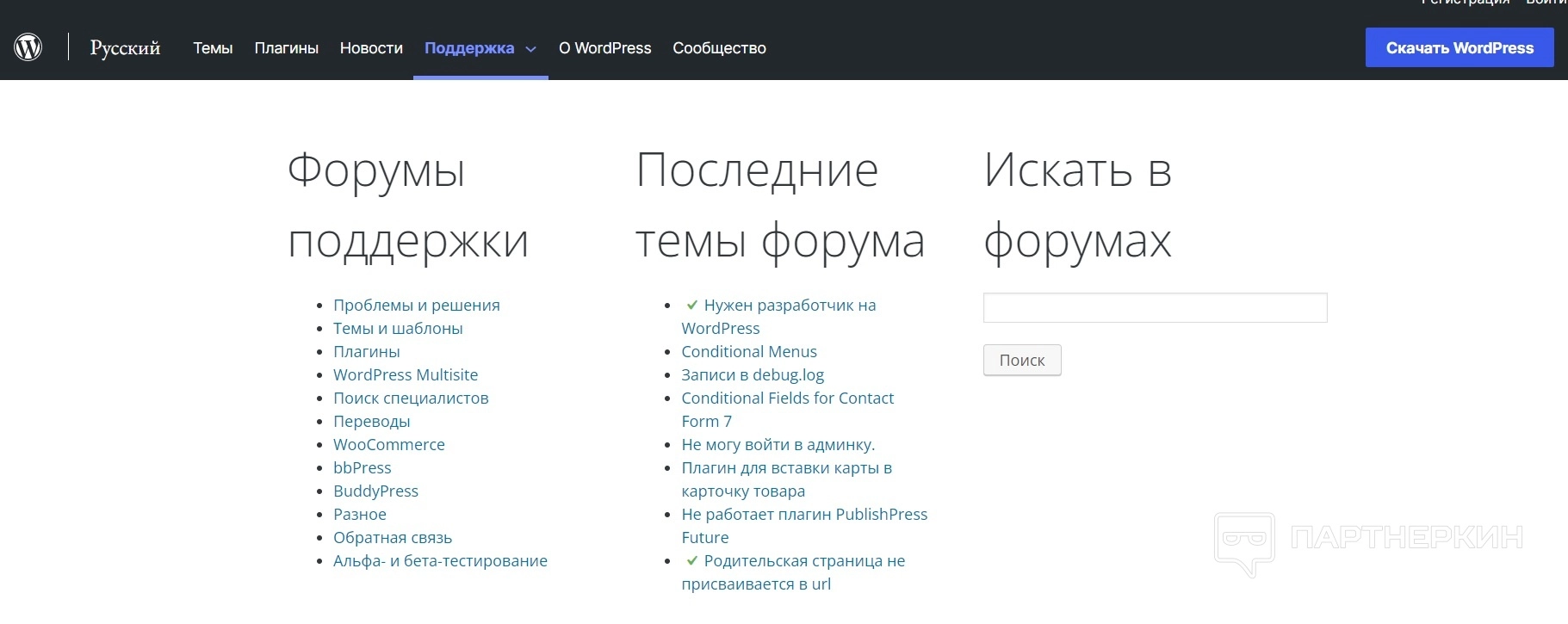Image resolution: width=1568 pixels, height=624 pixels.
Task: Open topic Conditional Fields for Contact Form 7
Action: click(787, 409)
